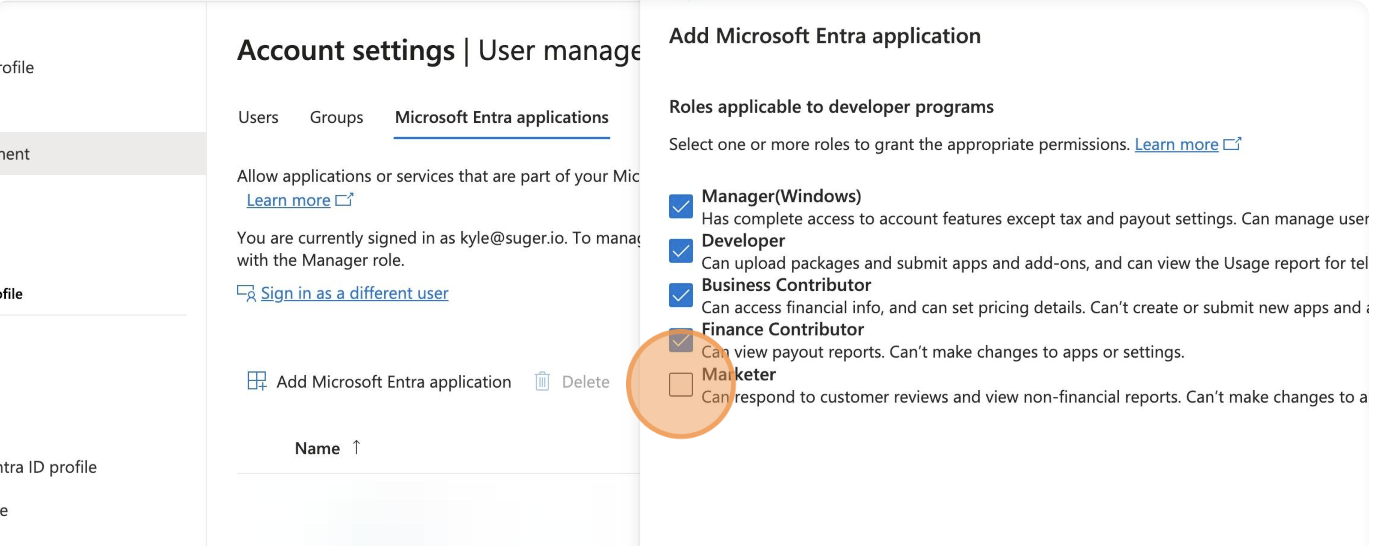This screenshot has width=1374, height=546.
Task: Open the Entra ID profile sidebar item
Action: pyautogui.click(x=48, y=467)
